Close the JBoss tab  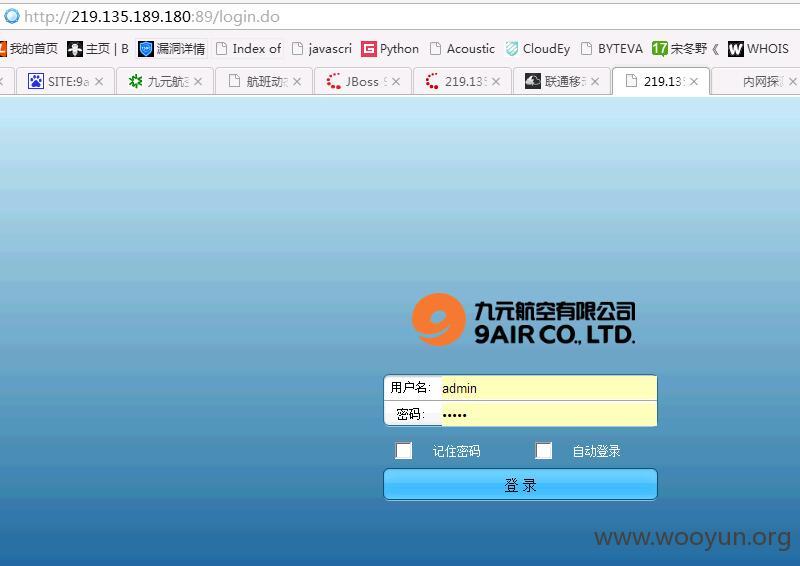point(396,82)
